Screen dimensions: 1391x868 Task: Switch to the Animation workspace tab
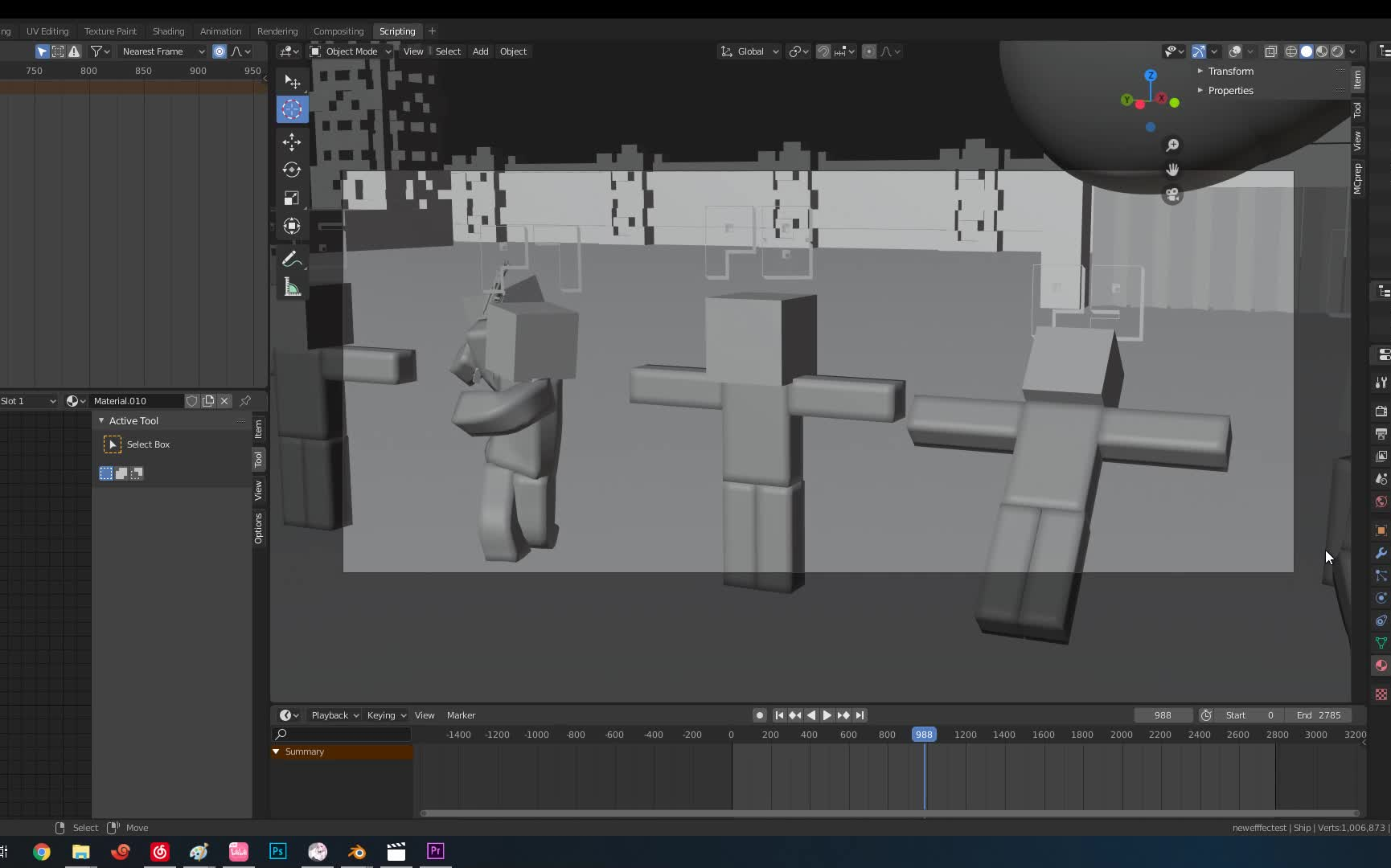220,31
